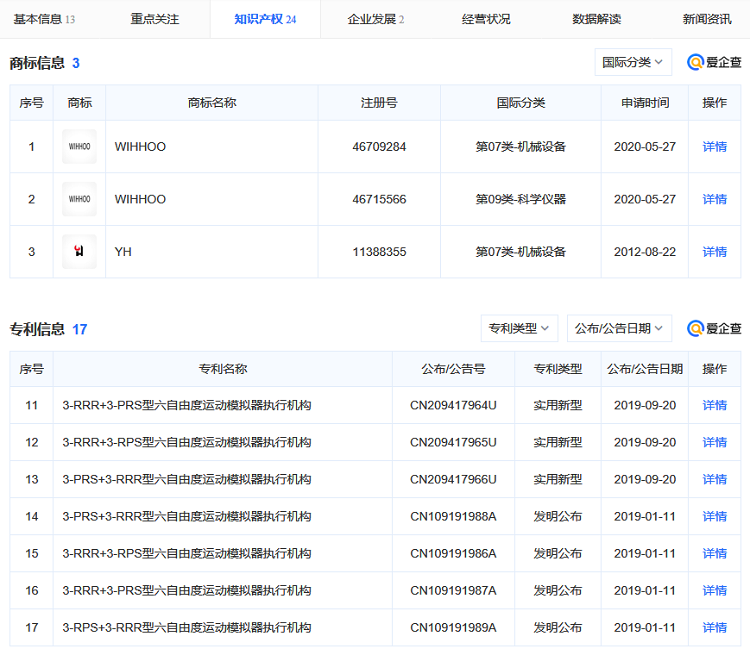Click 详情 for patent CN109191989A
Screen dimensions: 750x655
pos(715,627)
